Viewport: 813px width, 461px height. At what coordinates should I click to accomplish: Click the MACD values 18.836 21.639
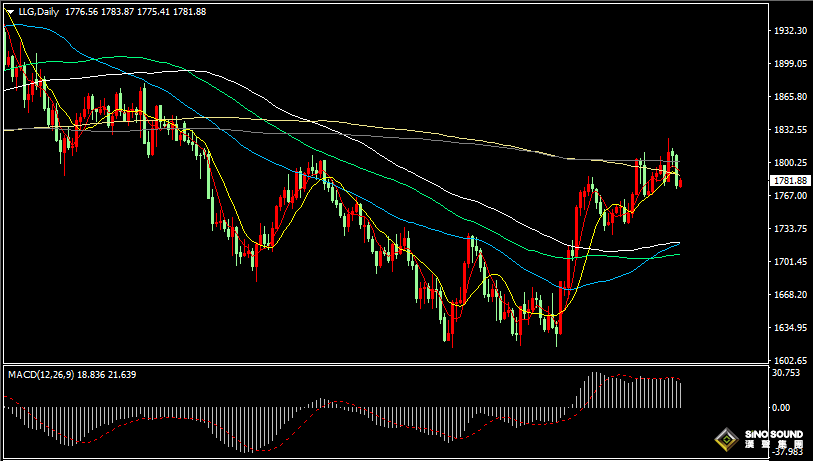point(107,374)
